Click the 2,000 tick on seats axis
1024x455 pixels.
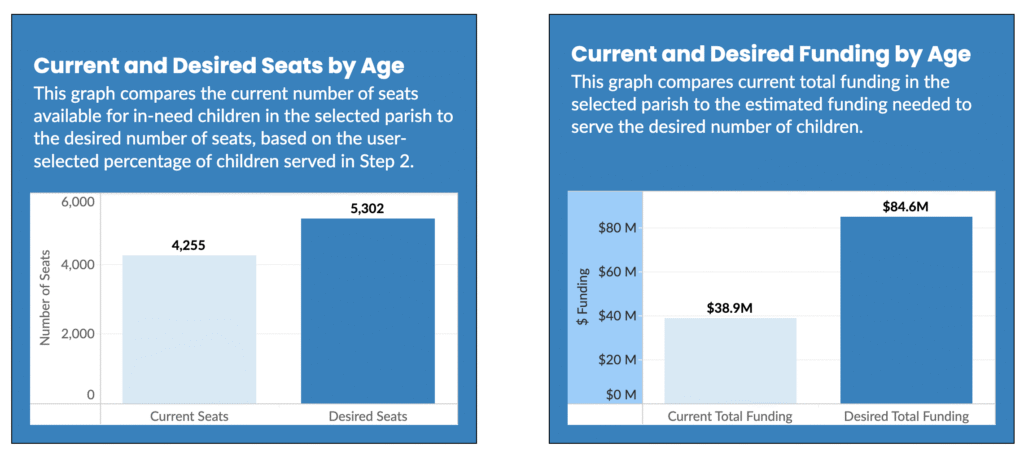click(x=78, y=332)
